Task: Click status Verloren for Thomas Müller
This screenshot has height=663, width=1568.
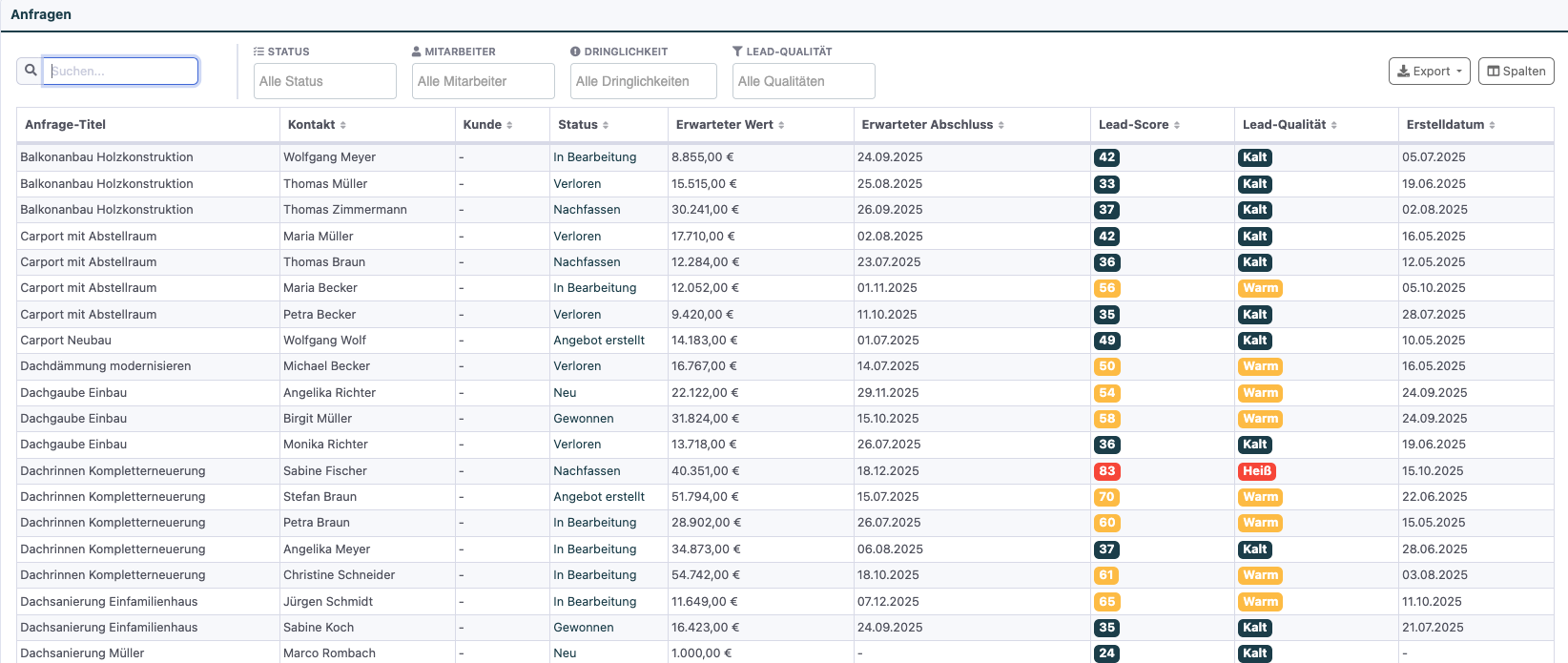Action: (x=577, y=184)
